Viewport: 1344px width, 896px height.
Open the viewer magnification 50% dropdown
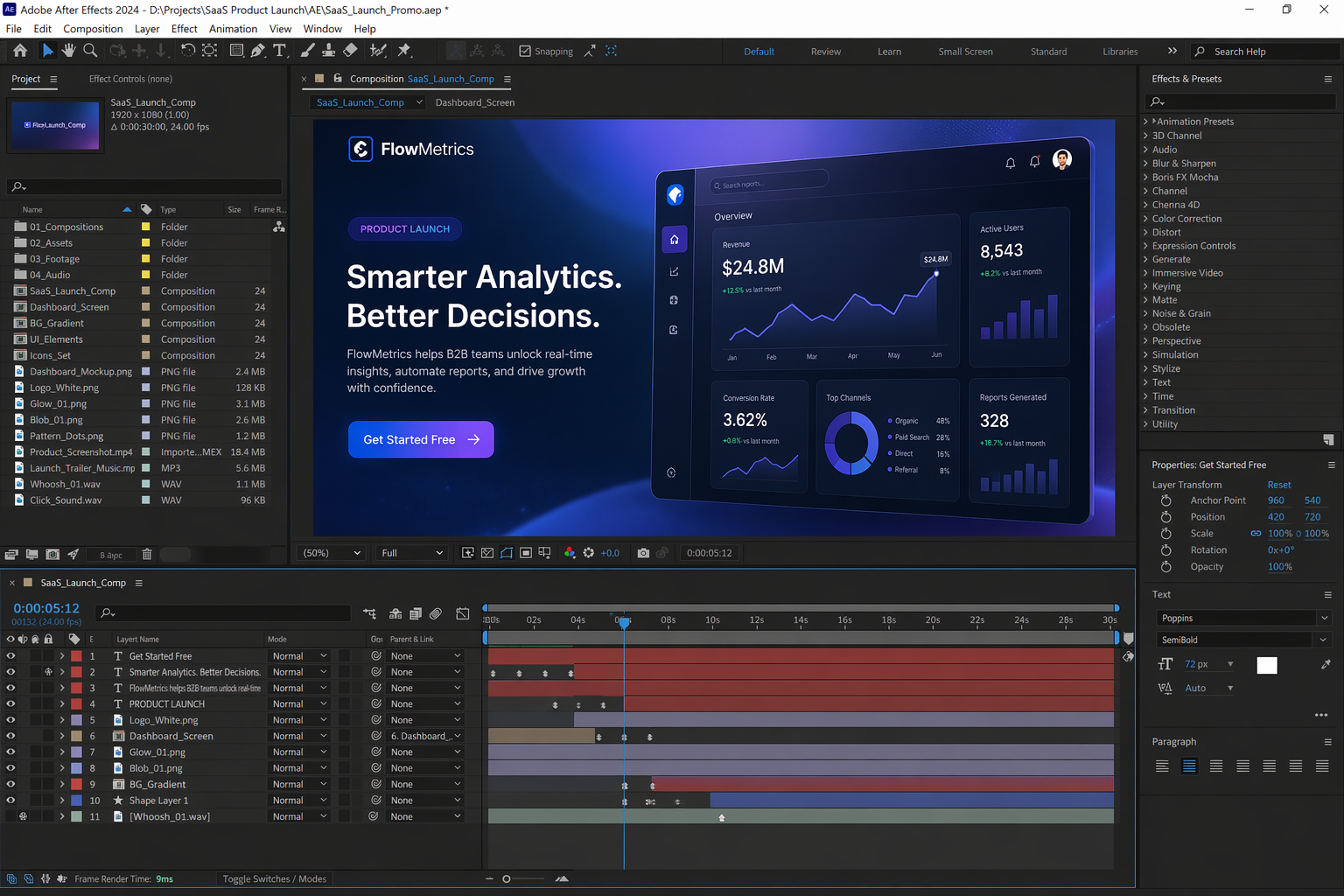click(x=332, y=553)
